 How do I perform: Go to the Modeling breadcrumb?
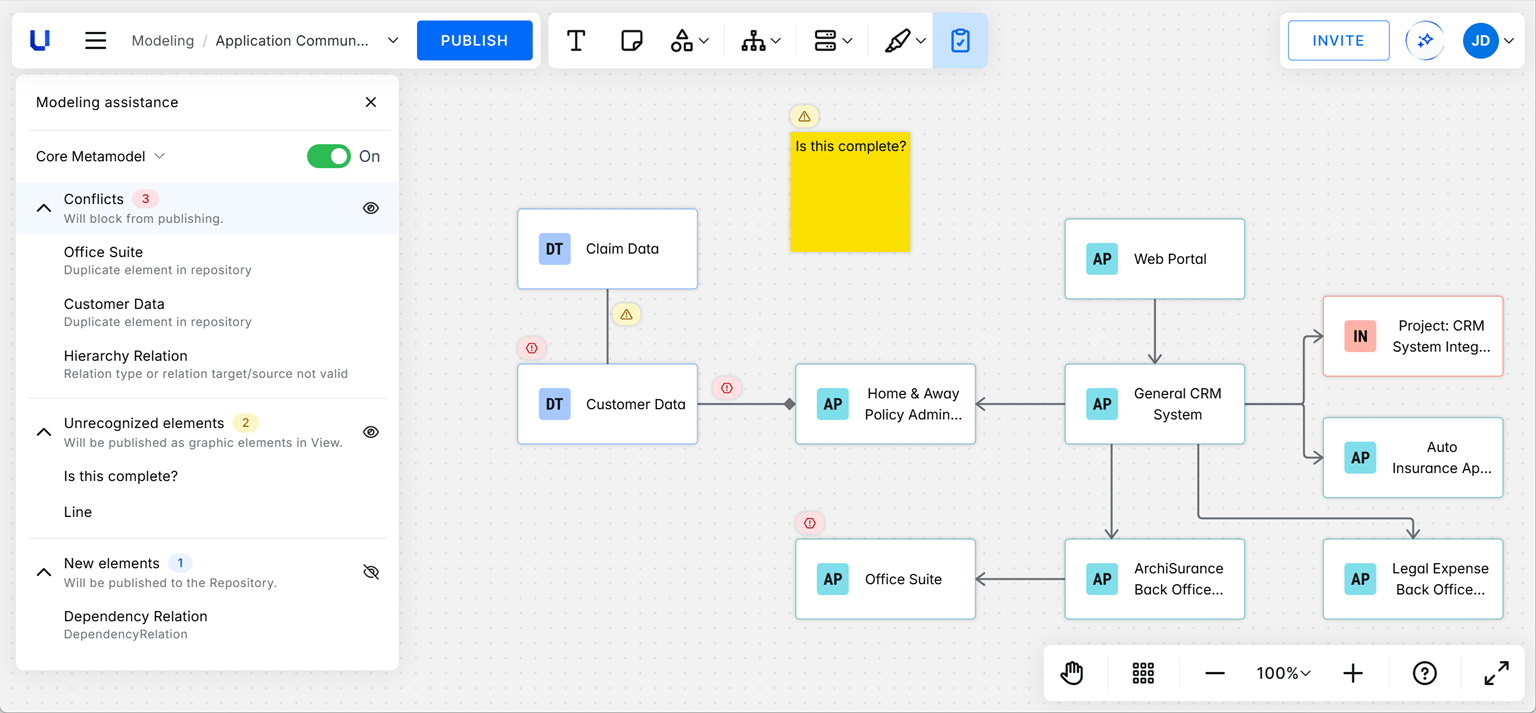click(163, 41)
